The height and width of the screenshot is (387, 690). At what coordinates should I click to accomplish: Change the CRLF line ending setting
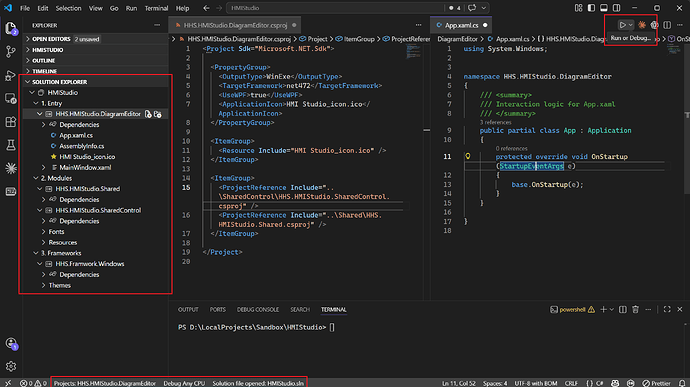tap(571, 383)
